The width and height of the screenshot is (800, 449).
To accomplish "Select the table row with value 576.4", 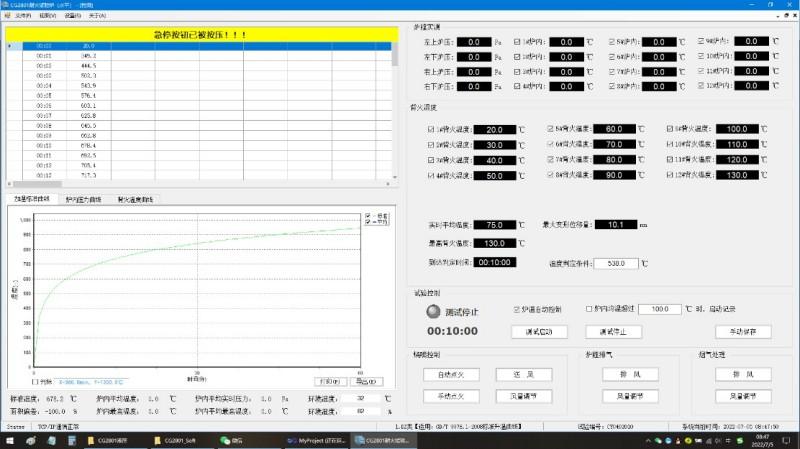I will coord(199,95).
